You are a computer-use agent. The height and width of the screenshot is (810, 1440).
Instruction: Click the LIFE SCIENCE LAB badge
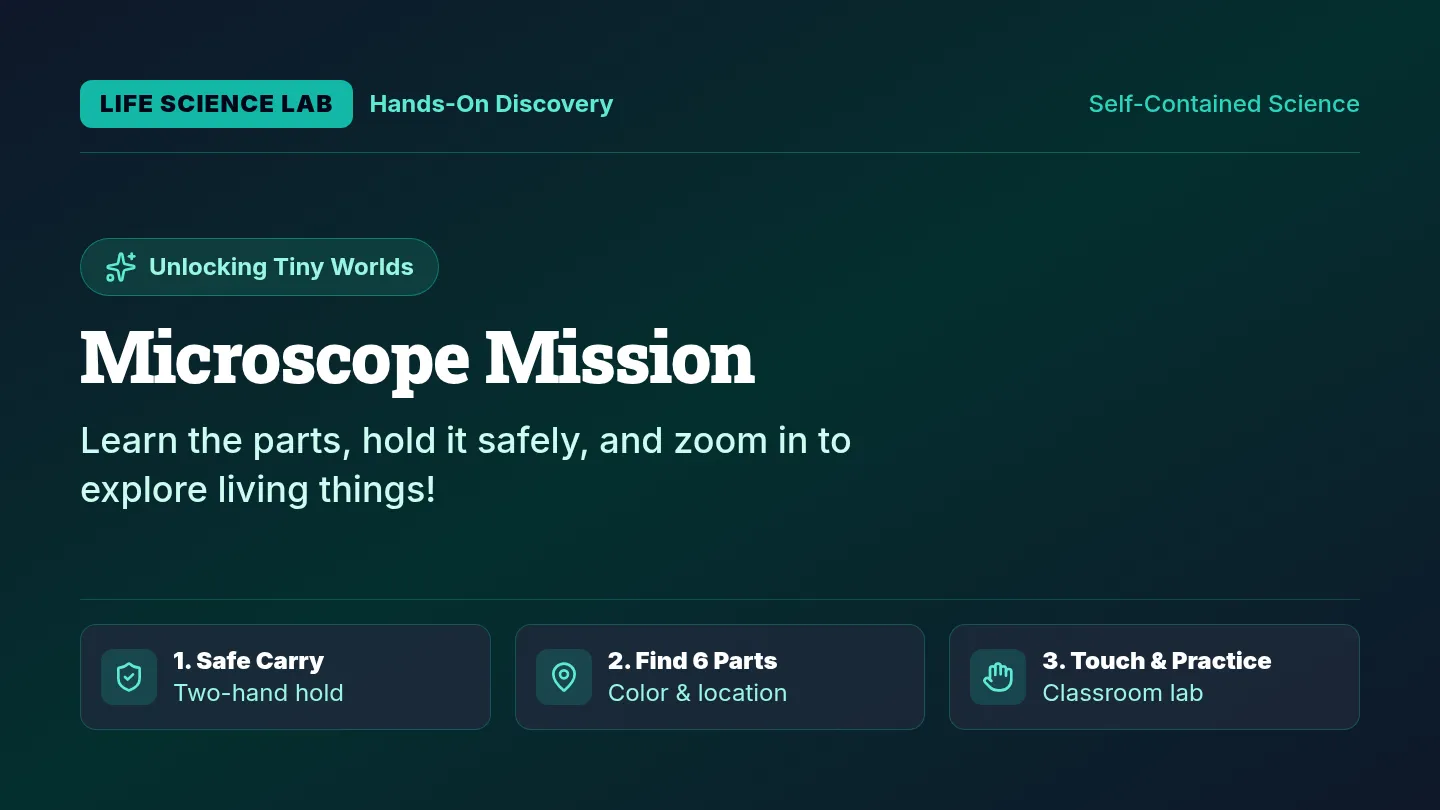[216, 104]
